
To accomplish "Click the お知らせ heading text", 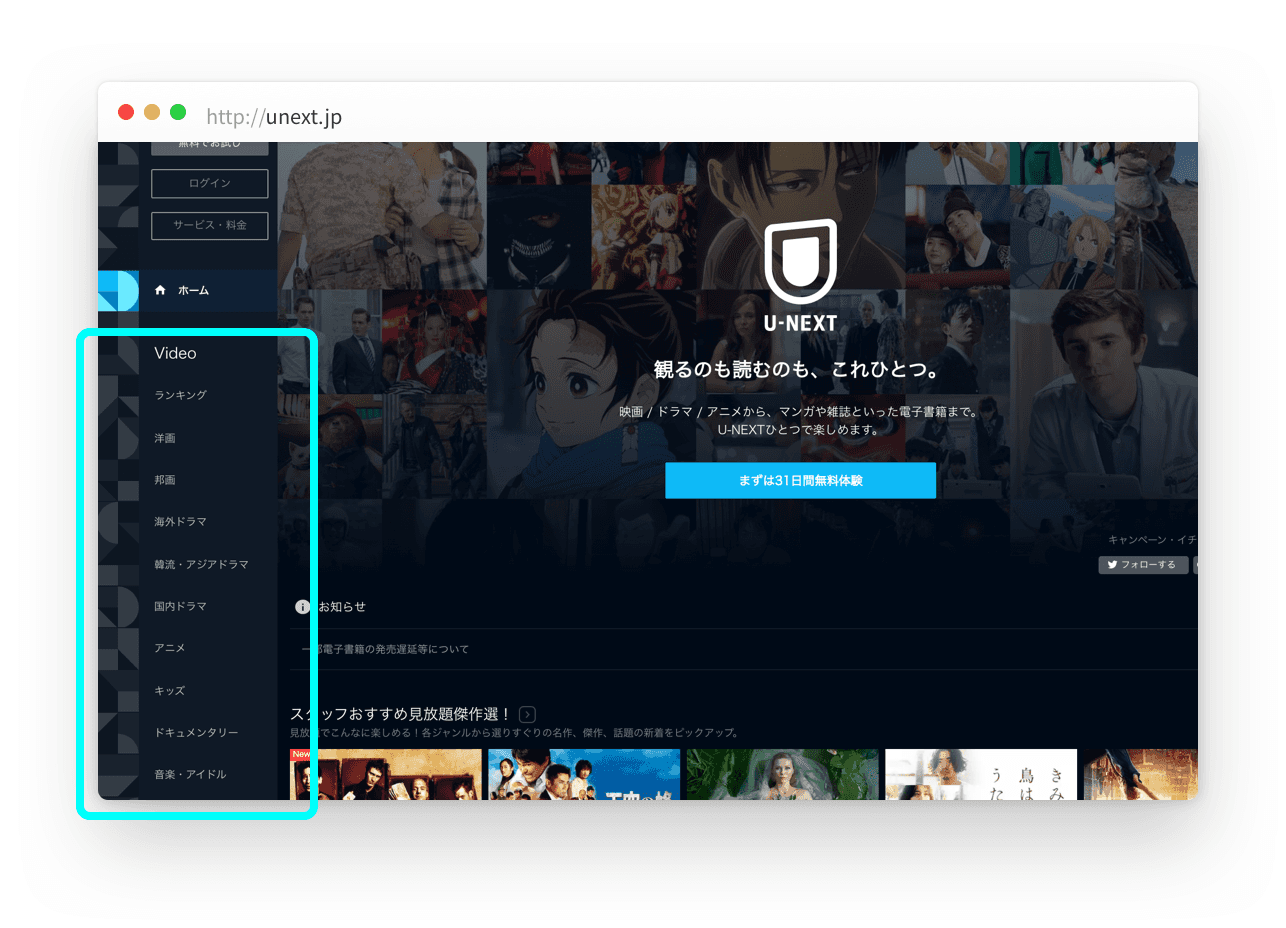I will (x=342, y=607).
